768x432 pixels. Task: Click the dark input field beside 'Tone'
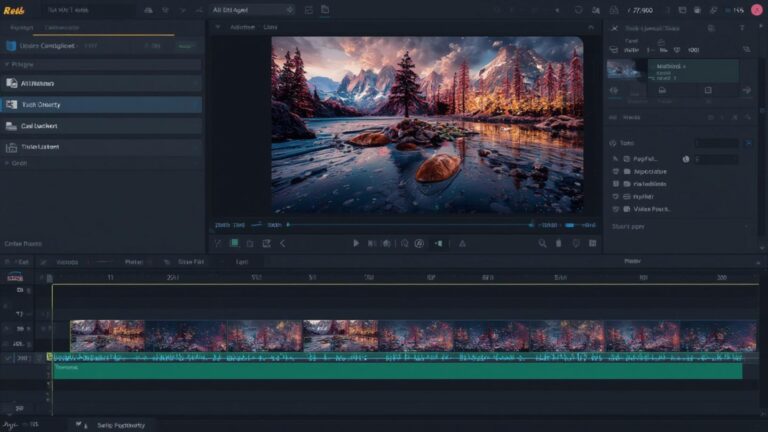[x=717, y=143]
